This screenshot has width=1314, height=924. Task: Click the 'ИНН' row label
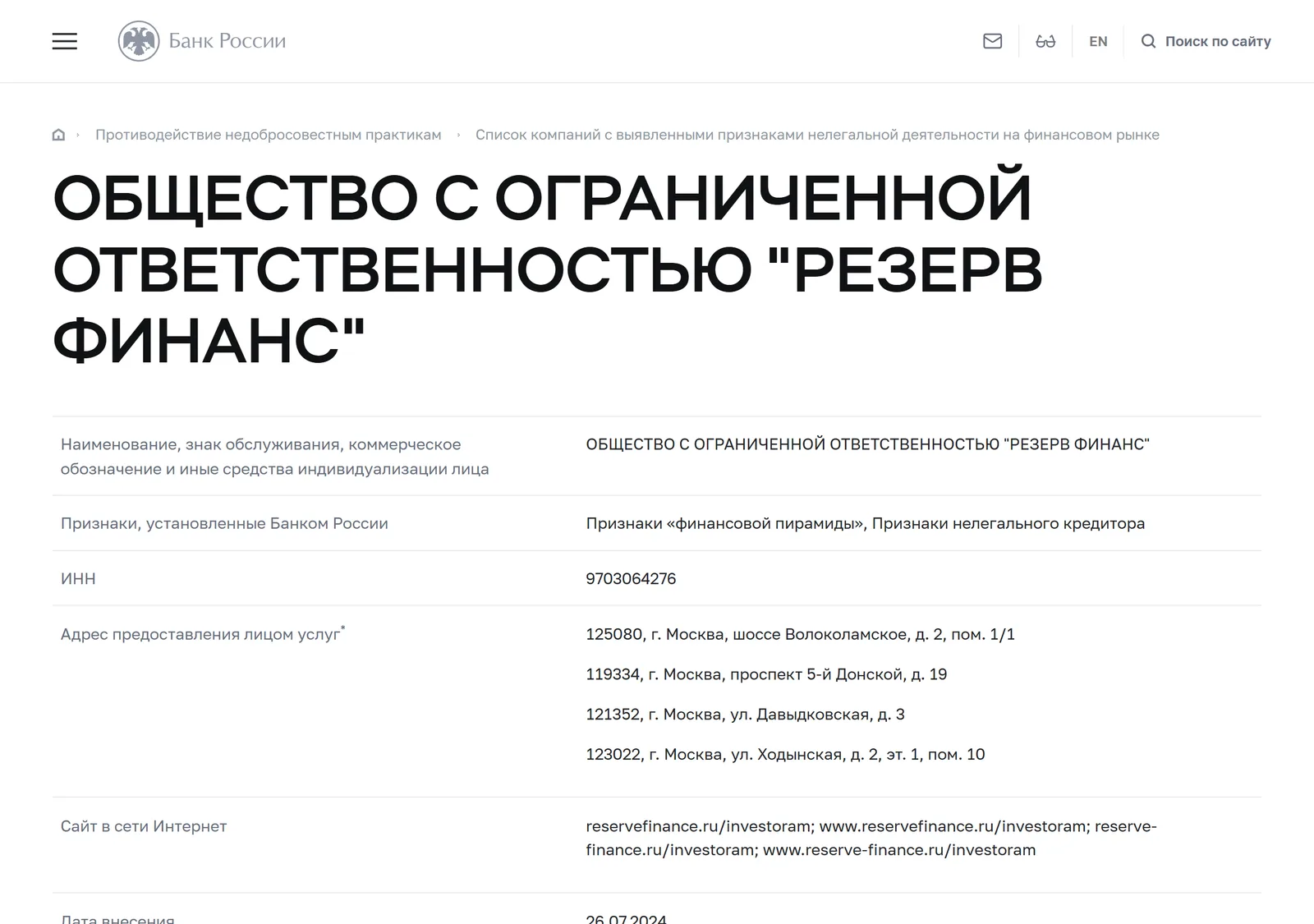click(x=78, y=578)
